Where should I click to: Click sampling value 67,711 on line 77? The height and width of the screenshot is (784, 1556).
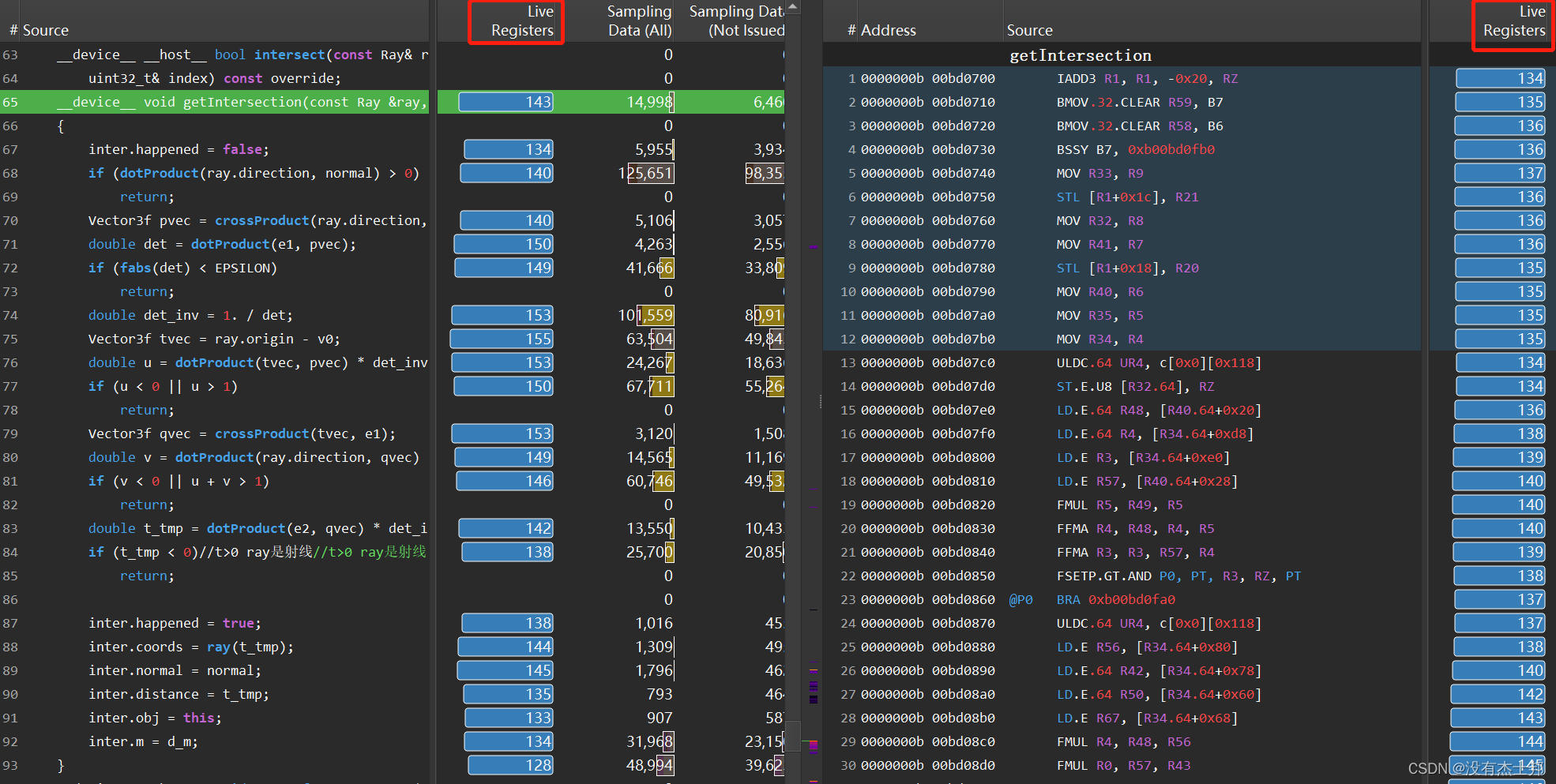point(650,386)
